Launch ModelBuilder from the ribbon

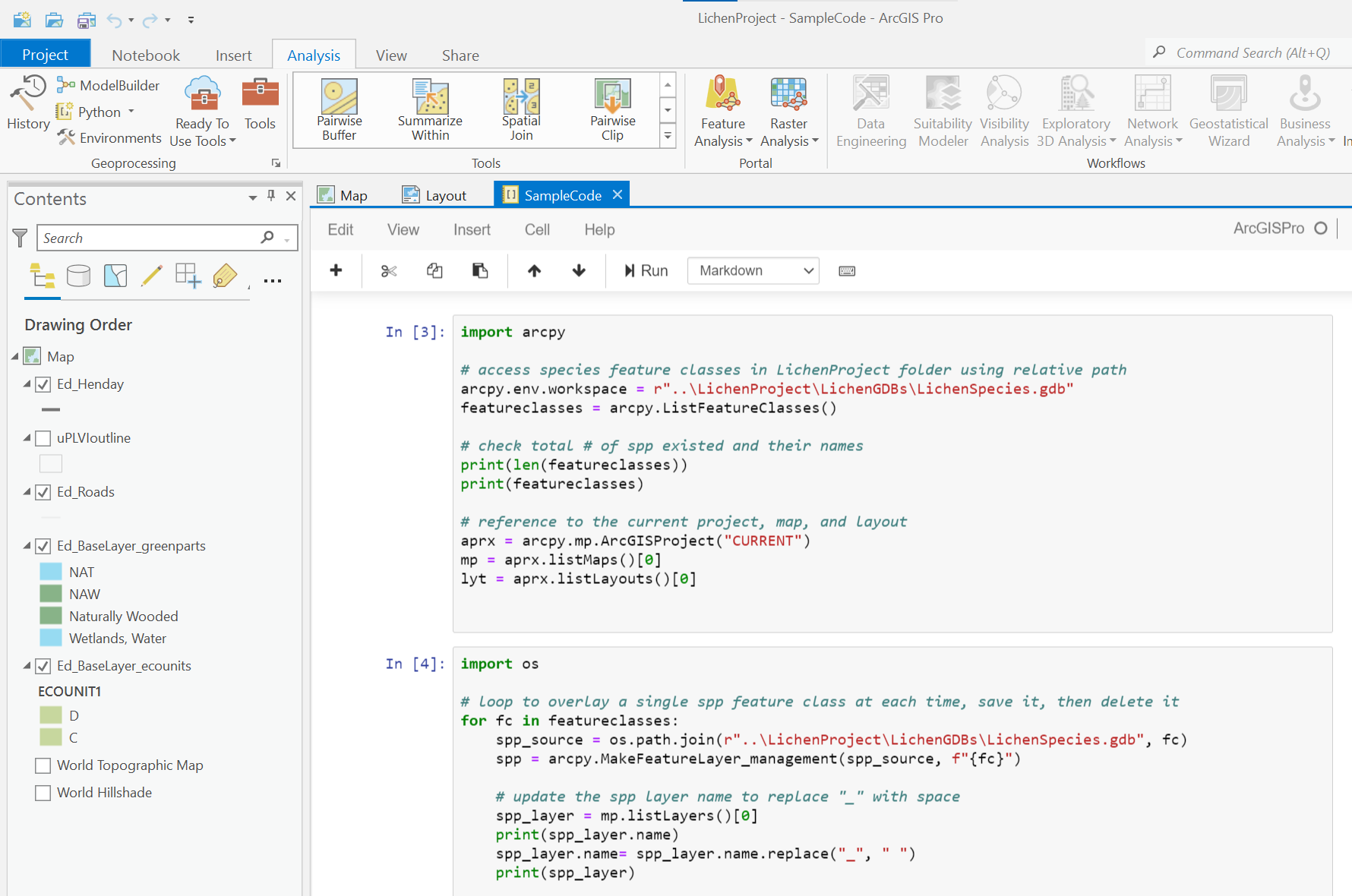pyautogui.click(x=109, y=85)
